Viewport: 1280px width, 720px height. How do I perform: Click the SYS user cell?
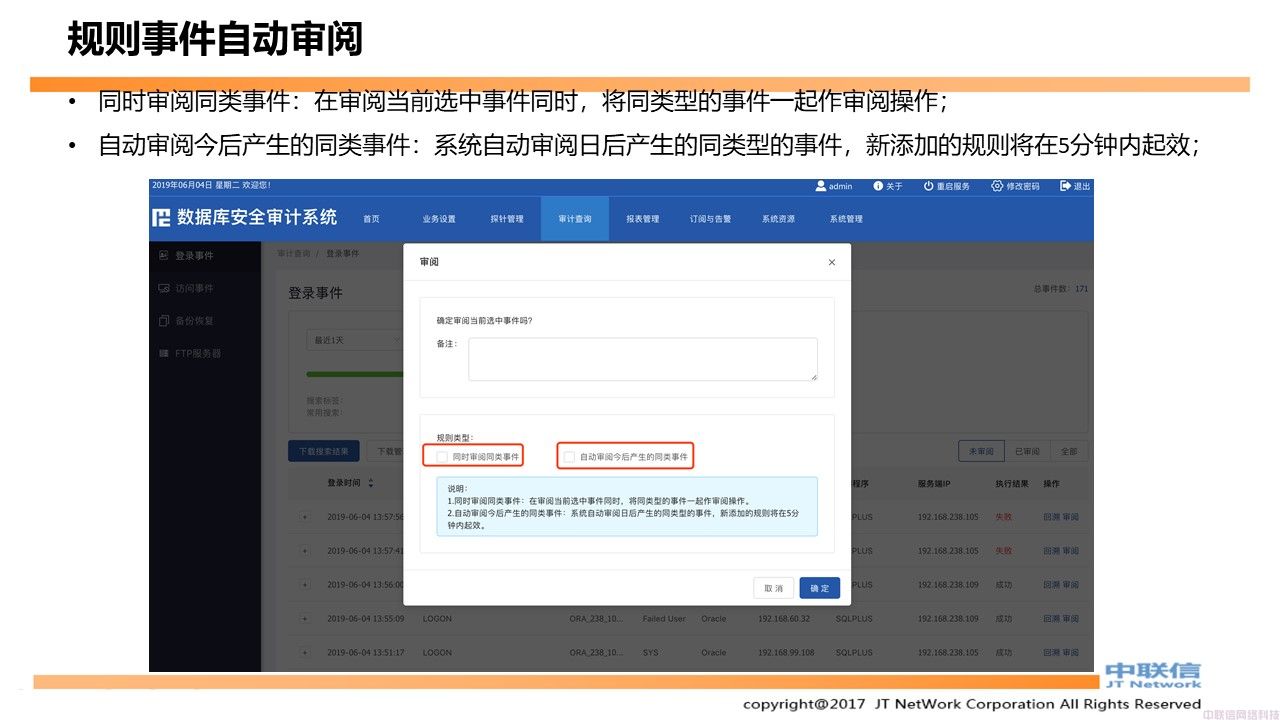pyautogui.click(x=650, y=653)
